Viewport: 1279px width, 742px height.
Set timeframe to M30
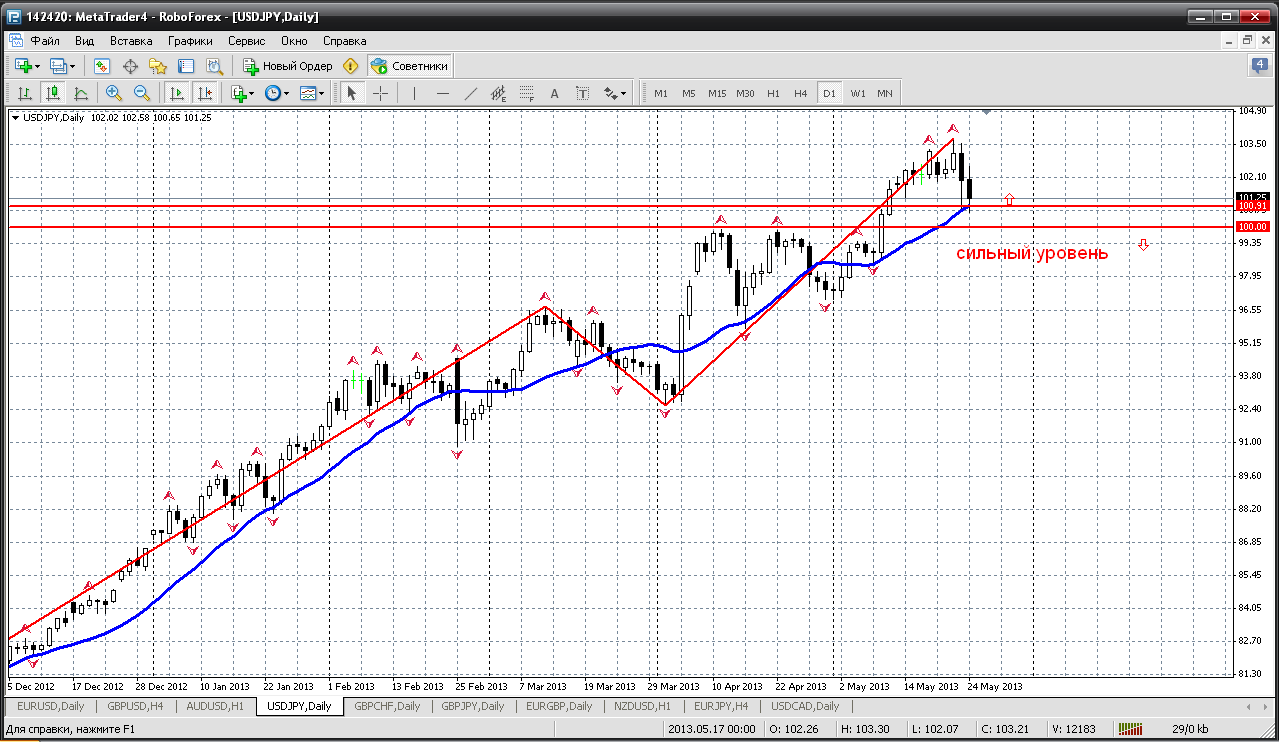point(745,93)
